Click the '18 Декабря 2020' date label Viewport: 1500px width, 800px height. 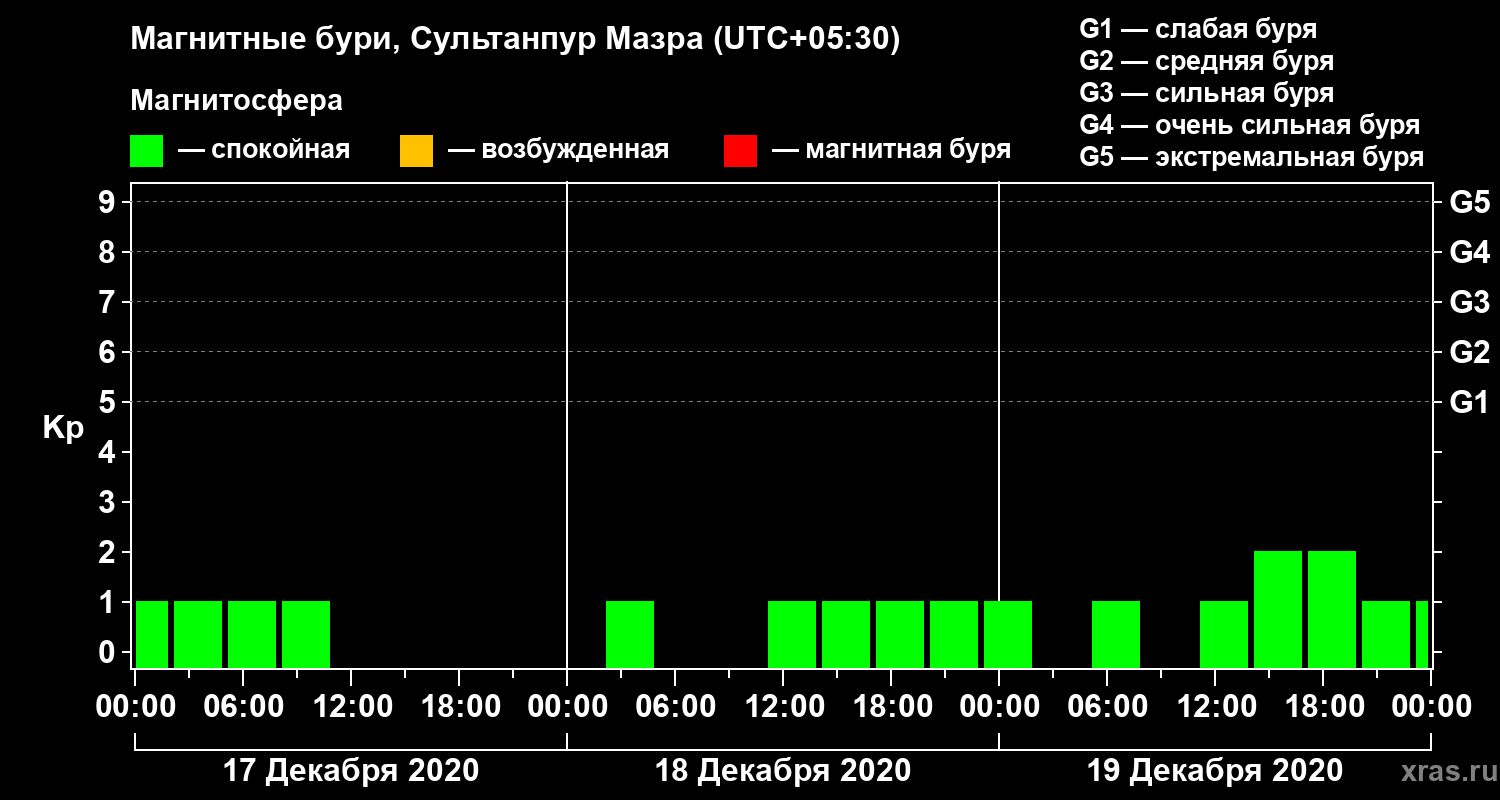(x=782, y=771)
